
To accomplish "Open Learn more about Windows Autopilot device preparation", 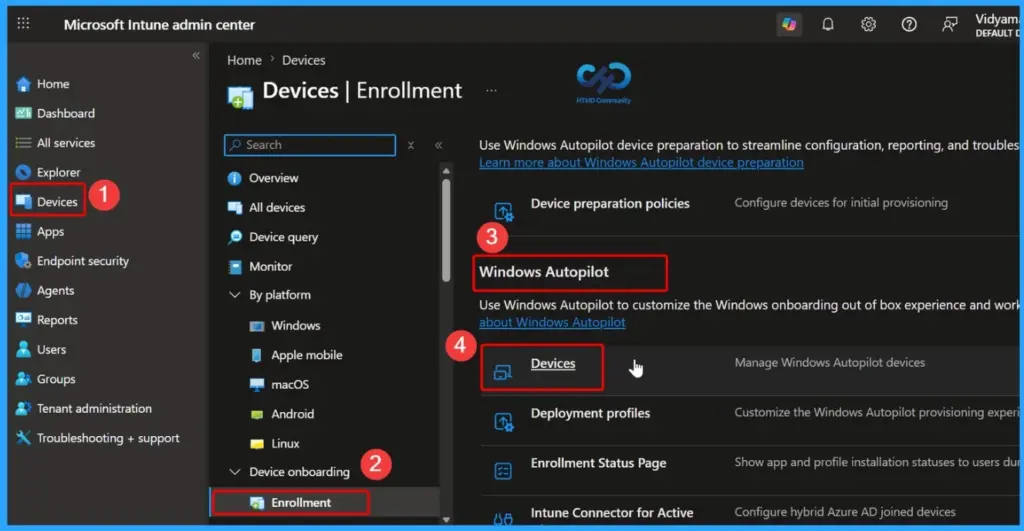I will point(641,162).
